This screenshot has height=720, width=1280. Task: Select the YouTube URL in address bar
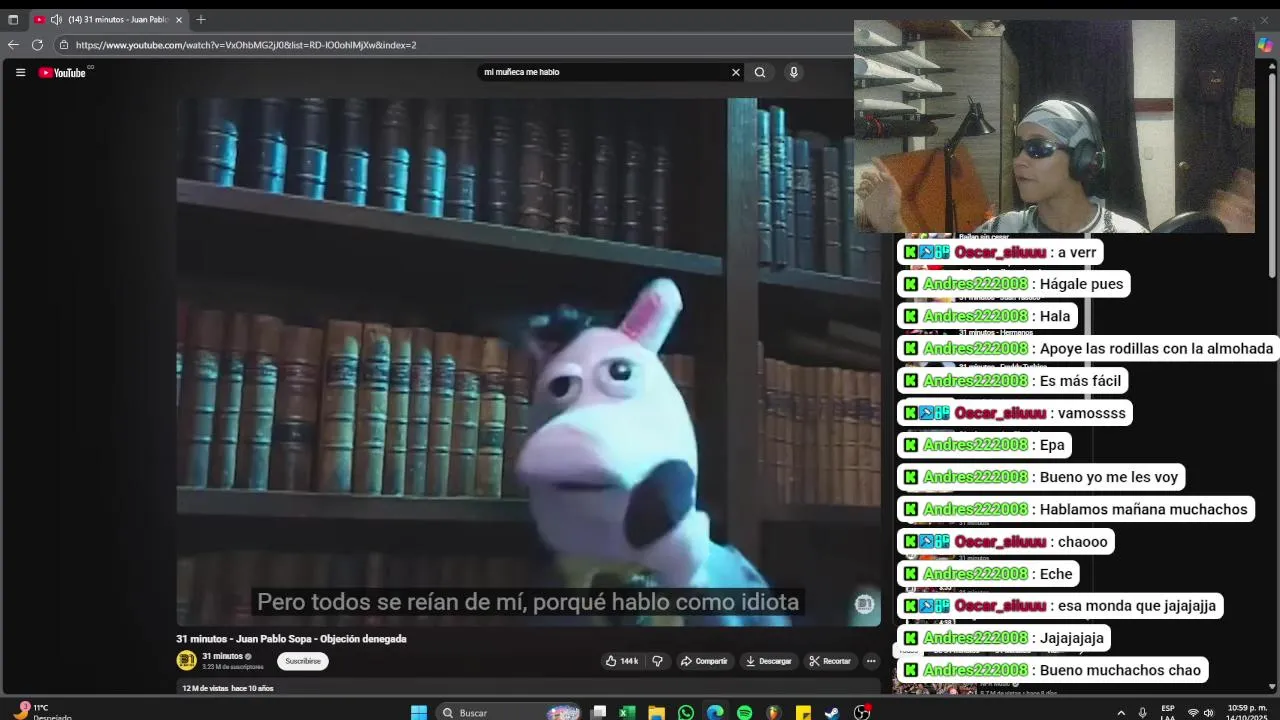[x=246, y=45]
